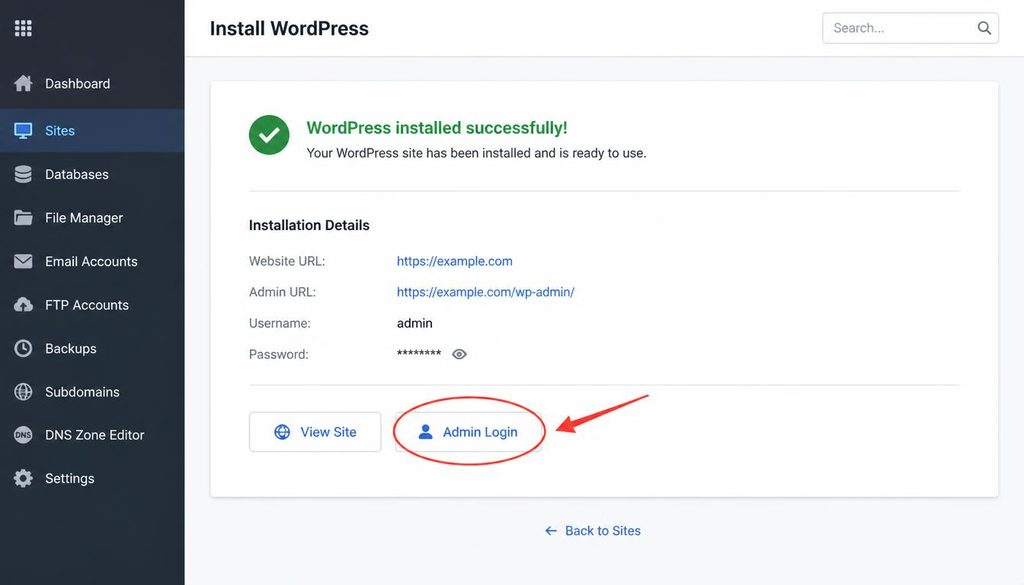Image resolution: width=1024 pixels, height=585 pixels.
Task: Open the https://example.com website link
Action: coord(455,261)
